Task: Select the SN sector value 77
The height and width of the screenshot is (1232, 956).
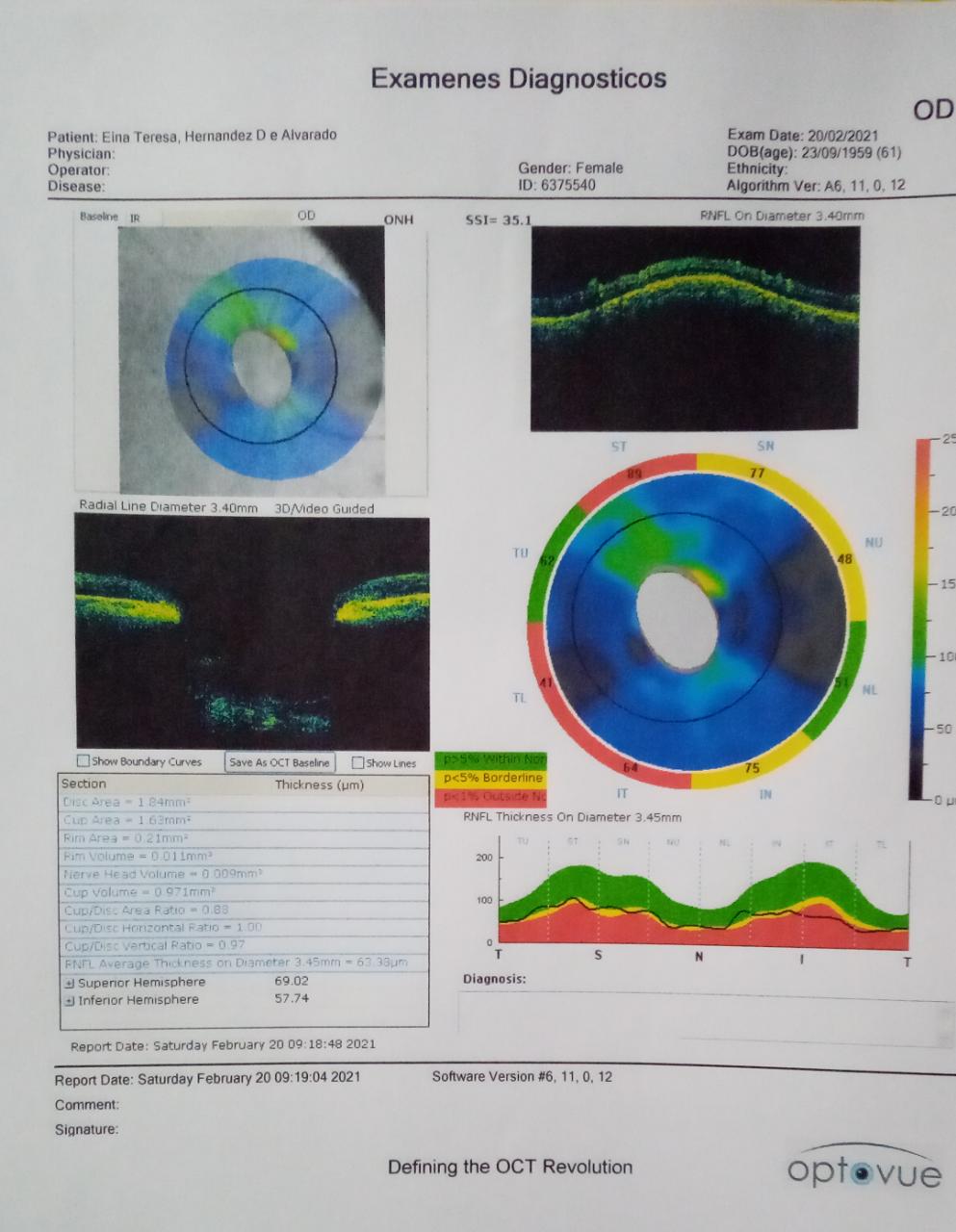Action: [757, 473]
